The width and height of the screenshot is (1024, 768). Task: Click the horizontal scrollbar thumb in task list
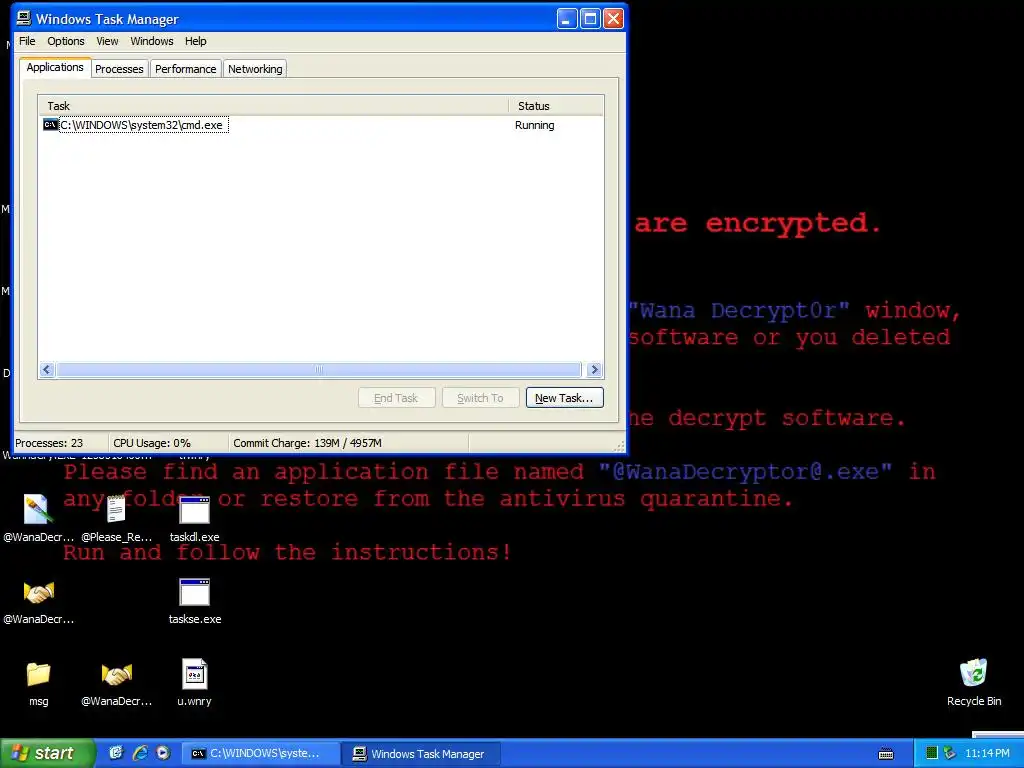319,370
